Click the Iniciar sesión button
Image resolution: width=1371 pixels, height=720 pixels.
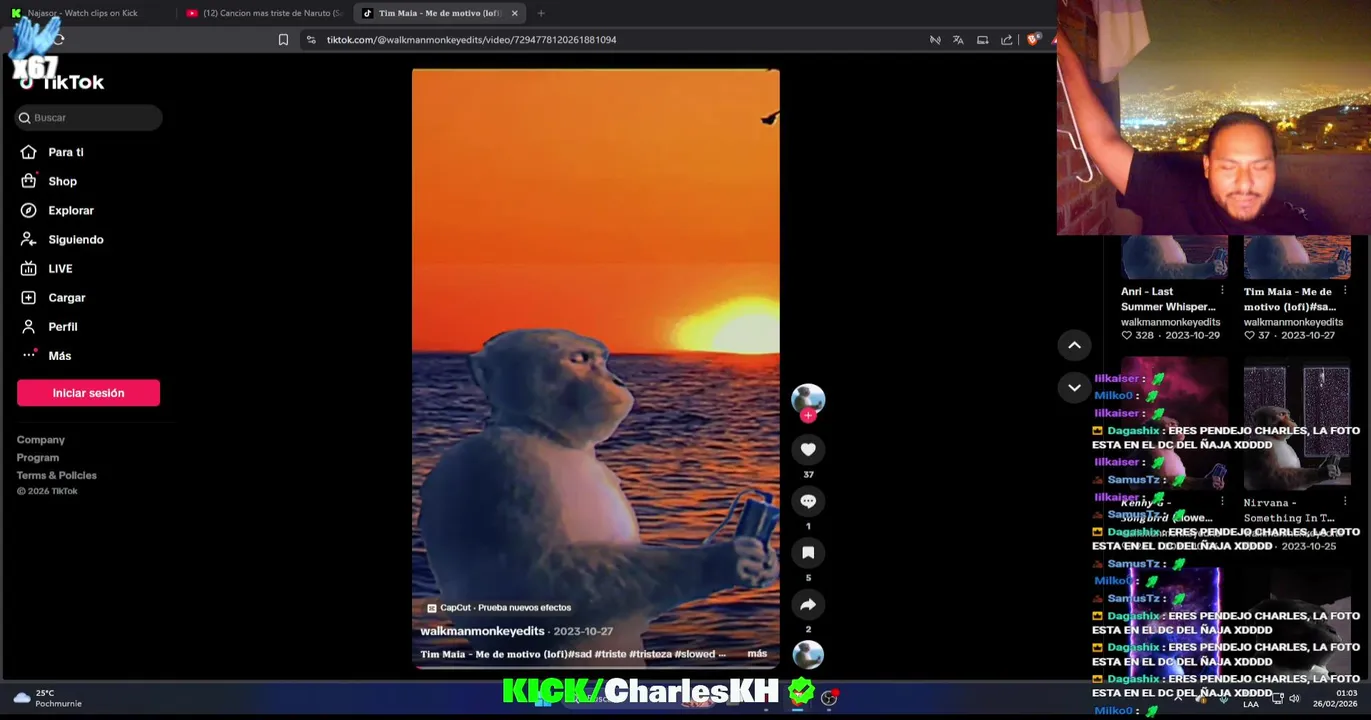pyautogui.click(x=88, y=393)
